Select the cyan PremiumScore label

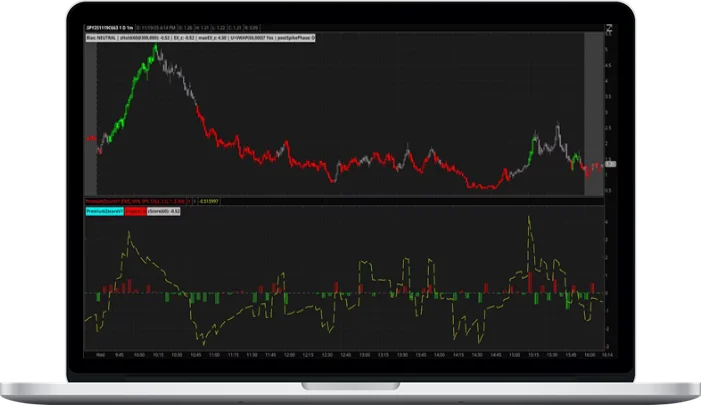coord(103,211)
